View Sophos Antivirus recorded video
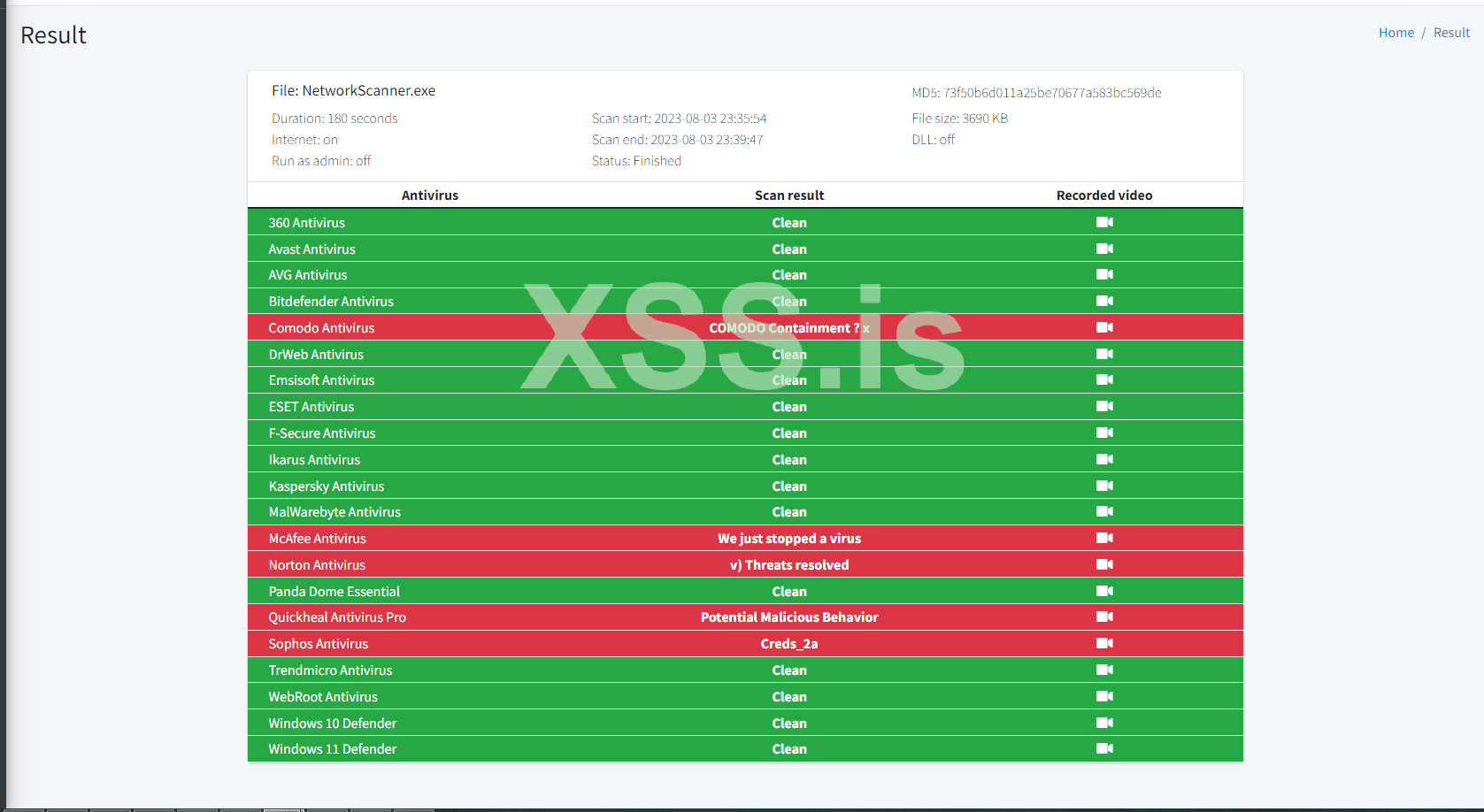Image resolution: width=1484 pixels, height=812 pixels. coord(1104,643)
